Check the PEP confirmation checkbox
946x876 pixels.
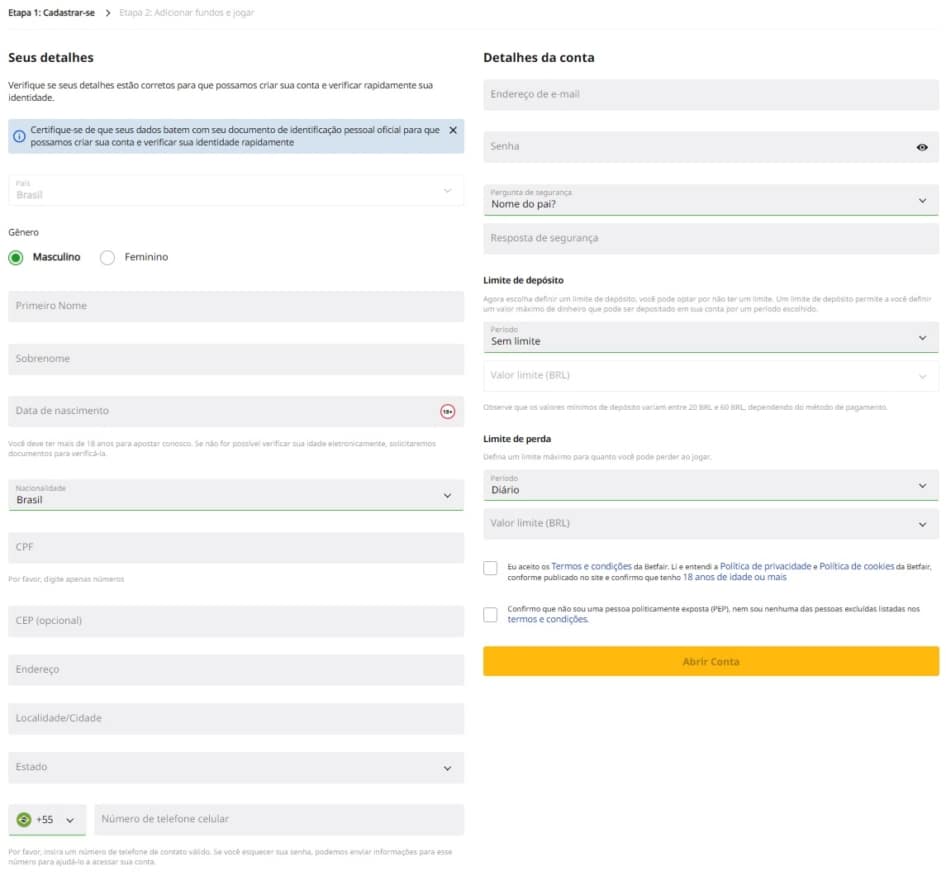click(x=490, y=615)
